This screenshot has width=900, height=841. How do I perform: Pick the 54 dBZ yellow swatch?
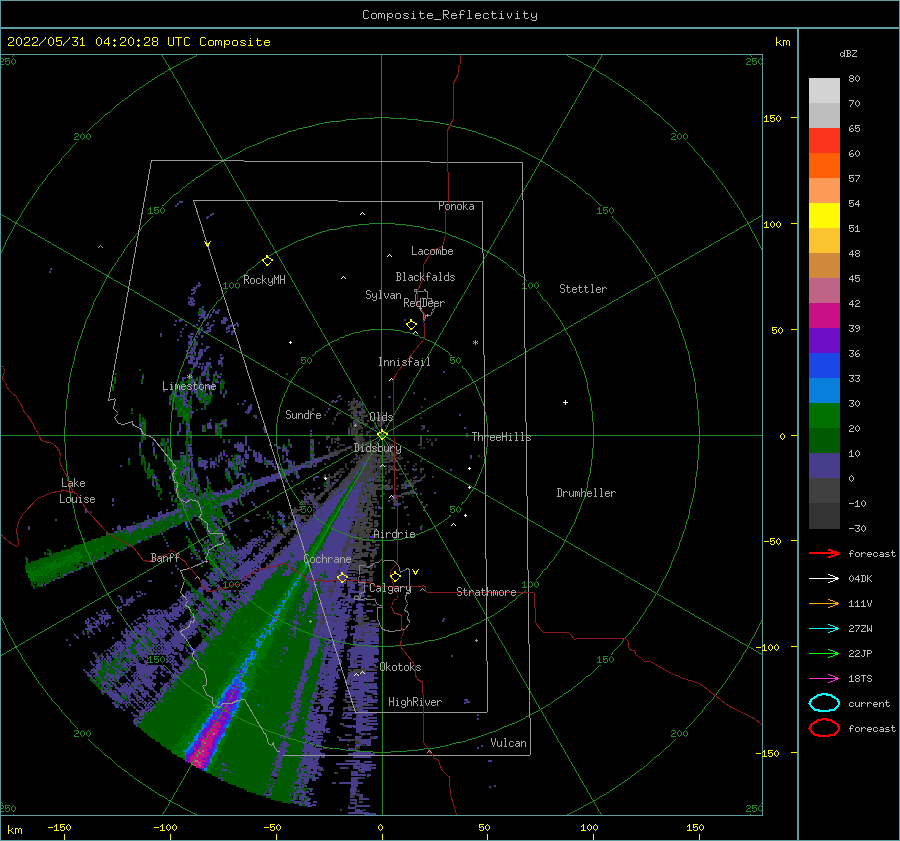[x=824, y=215]
